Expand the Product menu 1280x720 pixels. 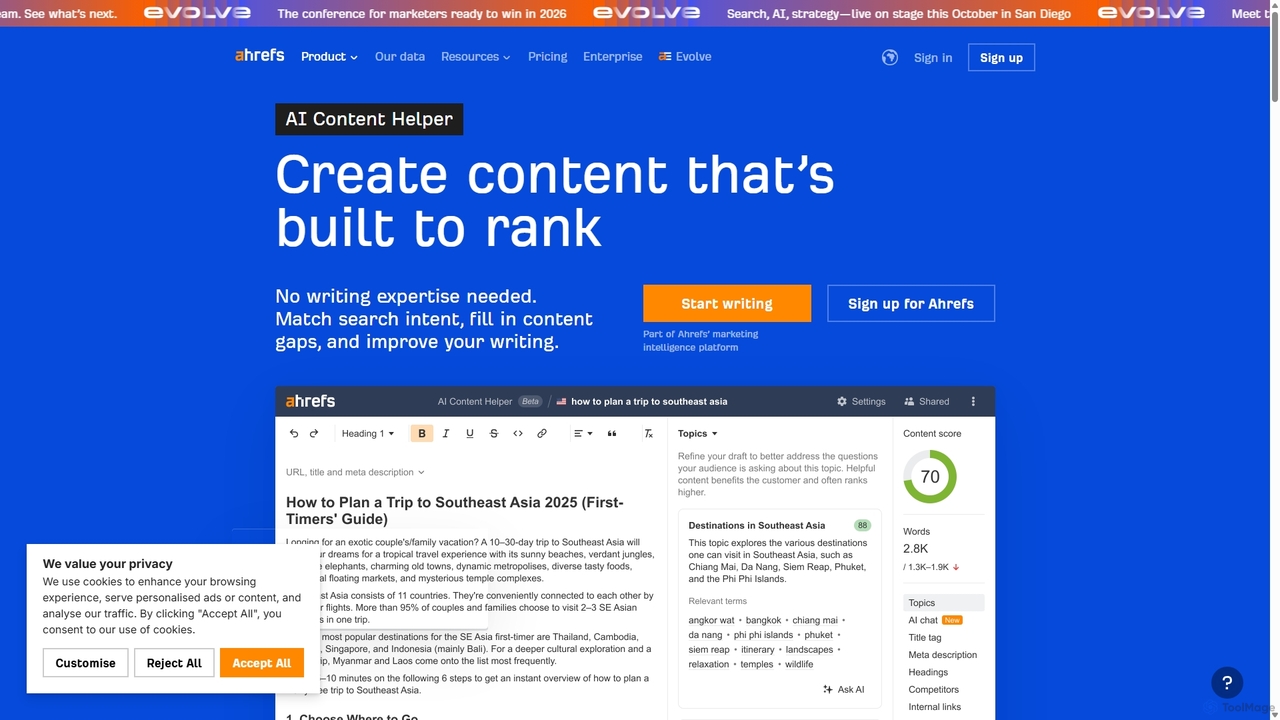point(329,56)
